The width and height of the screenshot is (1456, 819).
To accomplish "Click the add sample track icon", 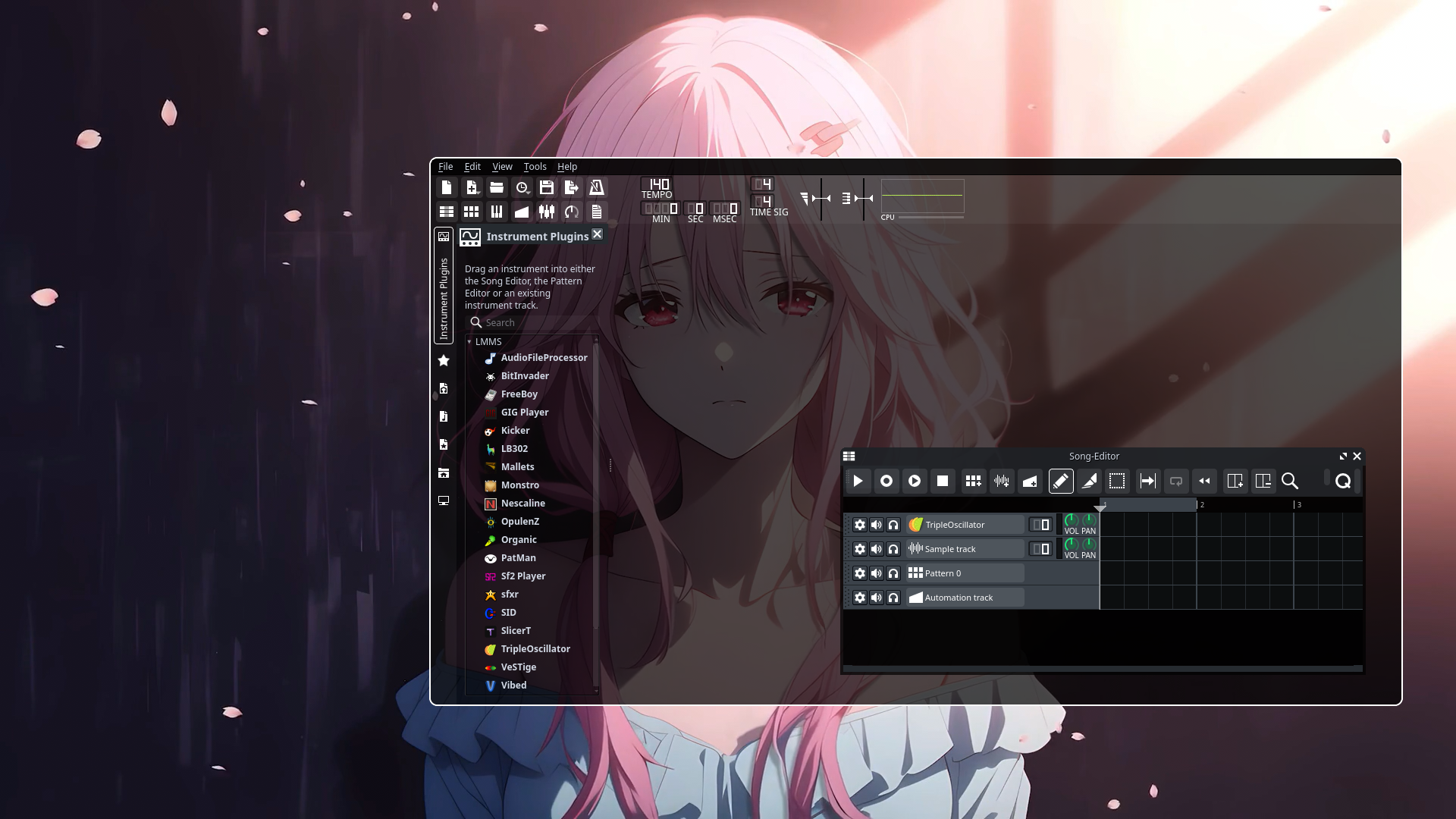I will pos(1002,481).
